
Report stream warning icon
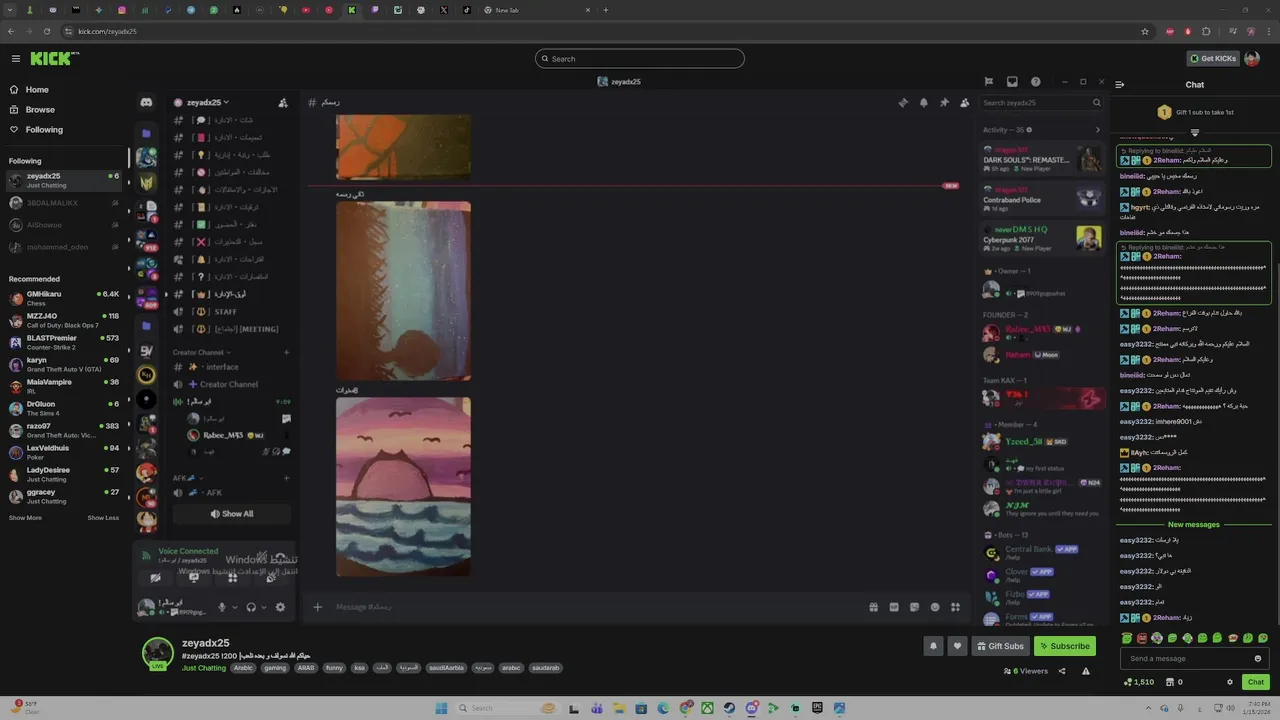coord(1086,671)
